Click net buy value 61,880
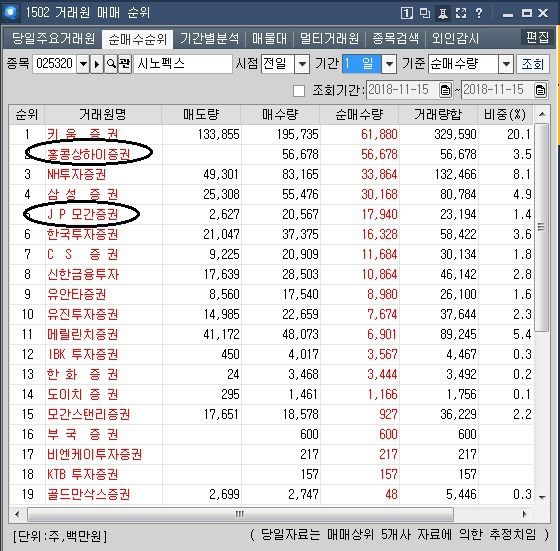 click(379, 135)
